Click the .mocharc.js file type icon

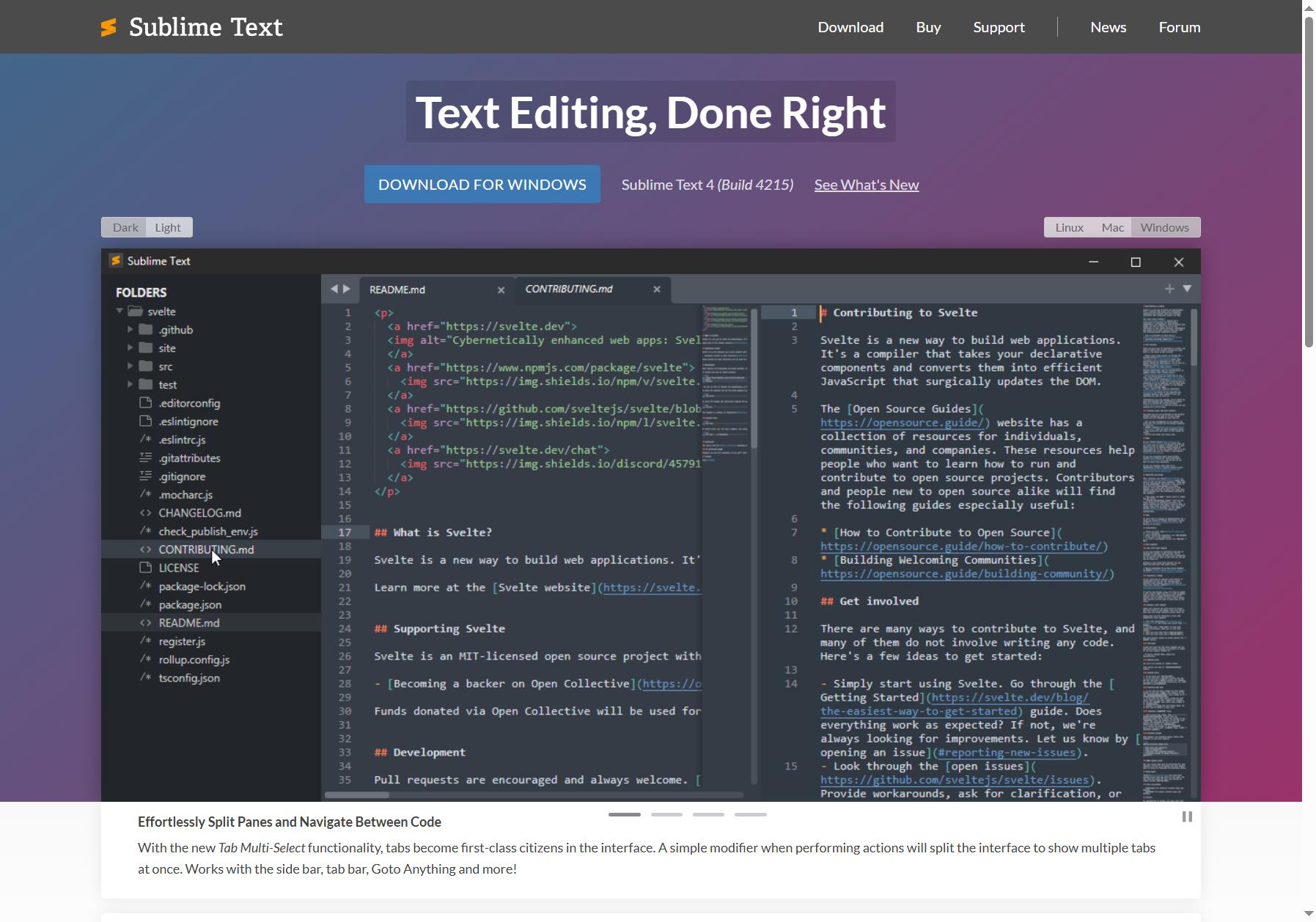(x=146, y=495)
